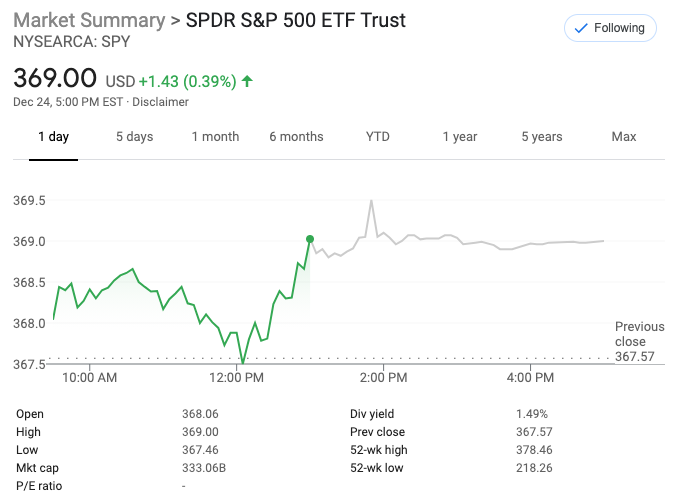
Task: Click the Following checkmark icon
Action: pyautogui.click(x=581, y=28)
